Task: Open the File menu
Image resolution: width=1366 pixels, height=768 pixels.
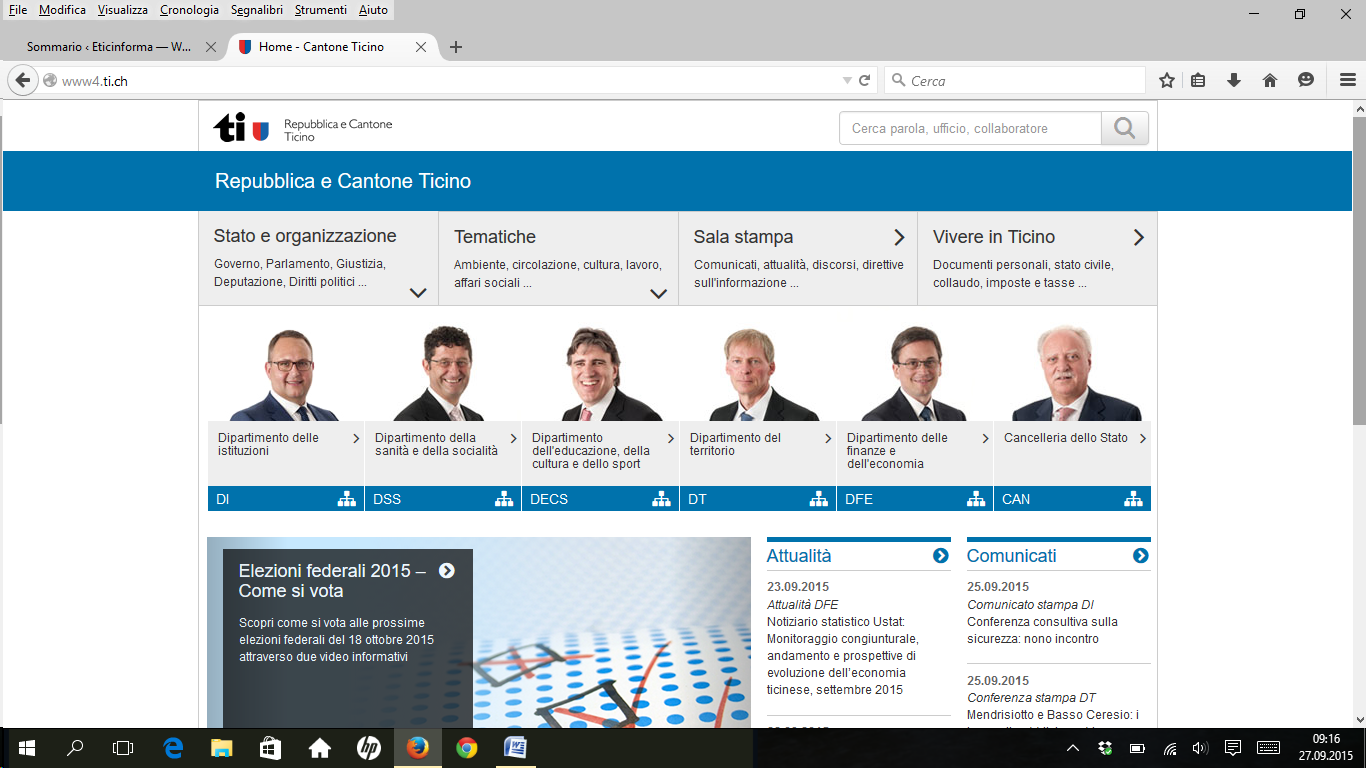Action: tap(18, 10)
